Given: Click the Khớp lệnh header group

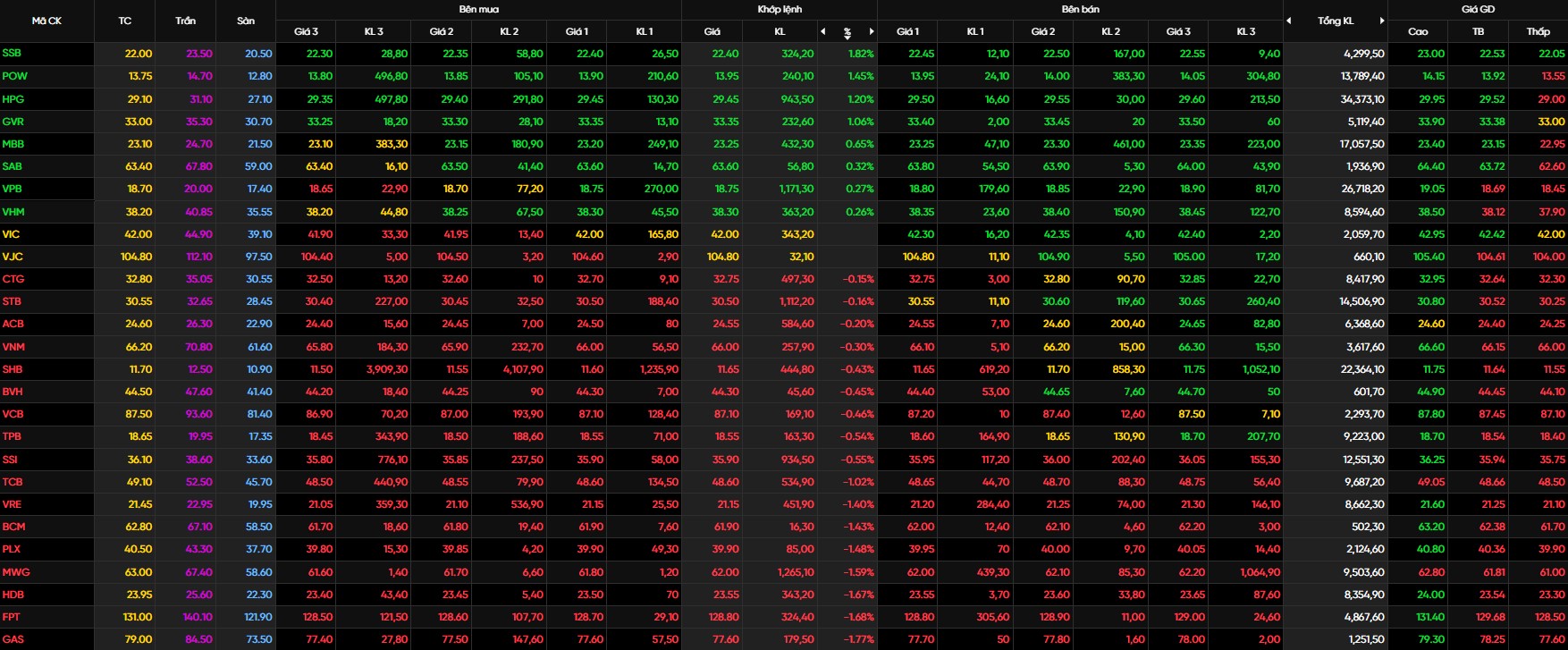Looking at the screenshot, I should coord(780,9).
